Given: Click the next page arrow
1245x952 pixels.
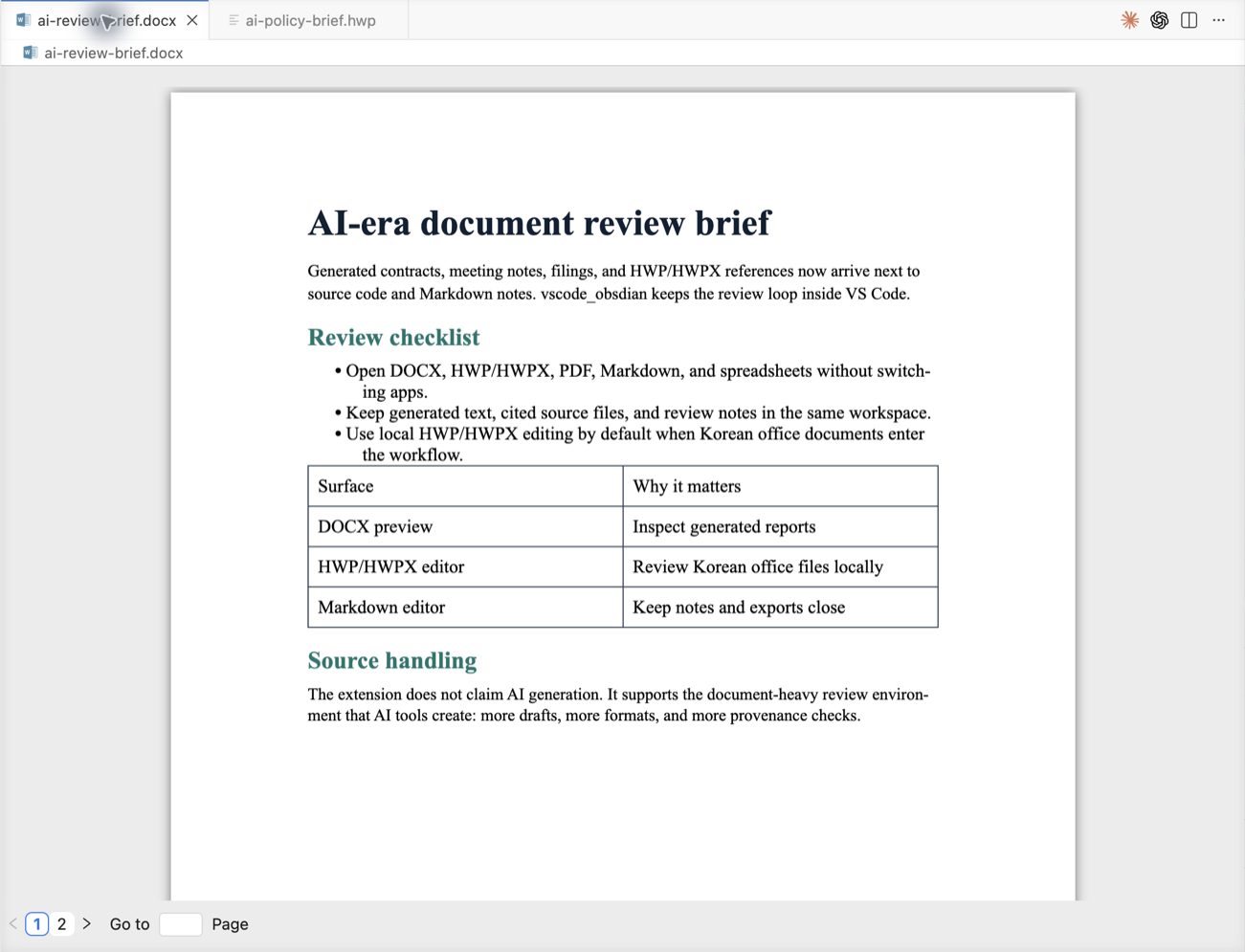Looking at the screenshot, I should [87, 924].
